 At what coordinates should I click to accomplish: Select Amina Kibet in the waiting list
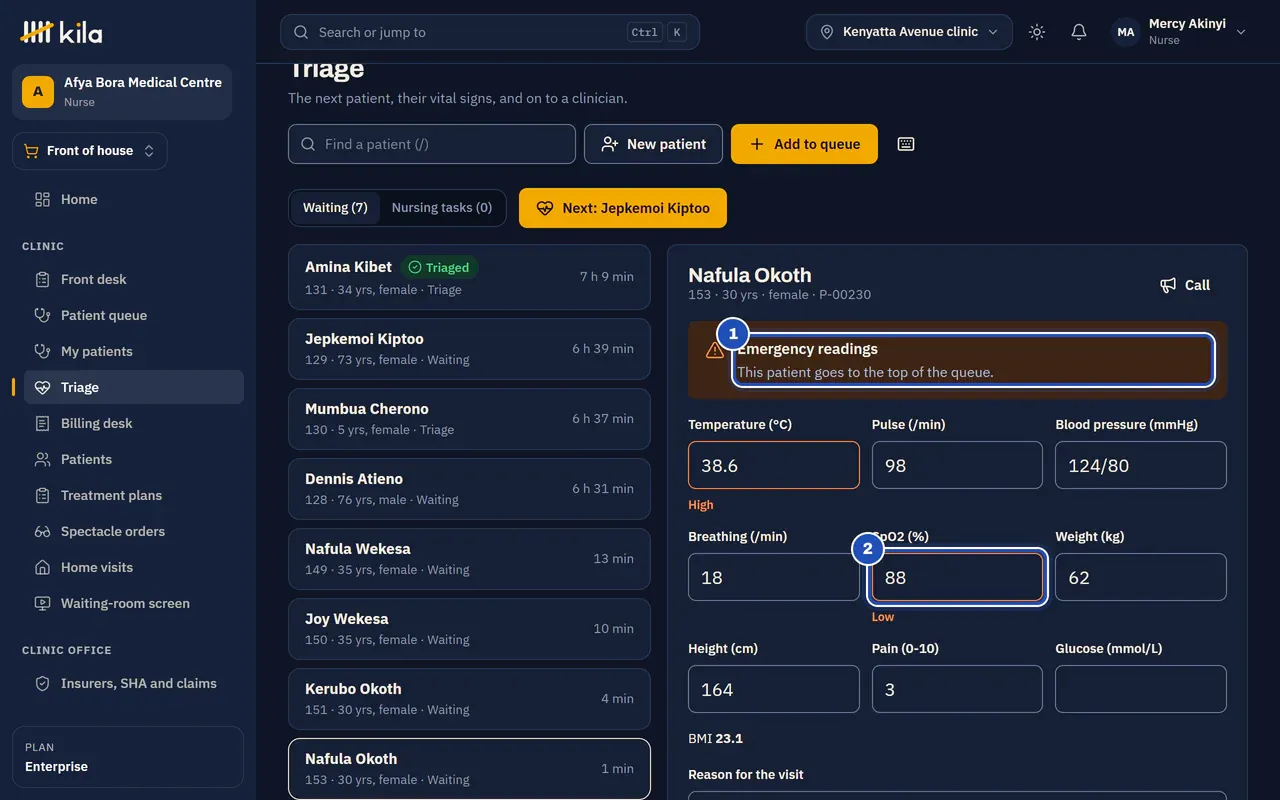point(469,277)
